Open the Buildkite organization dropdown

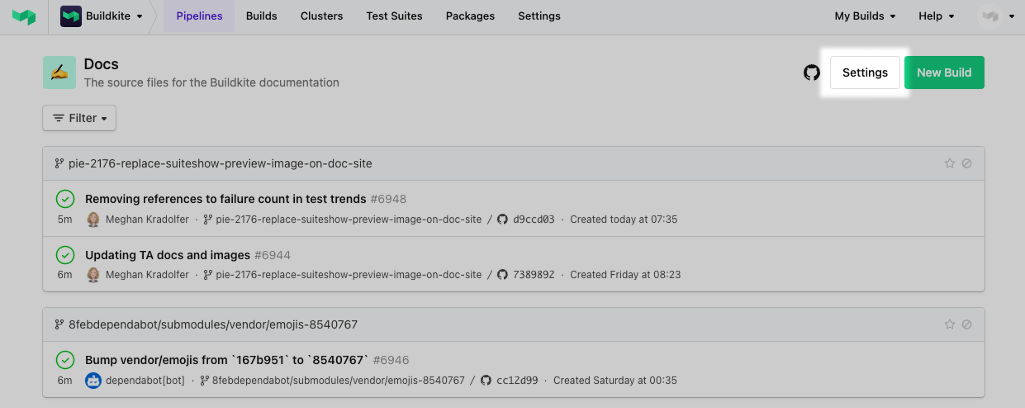(x=102, y=16)
